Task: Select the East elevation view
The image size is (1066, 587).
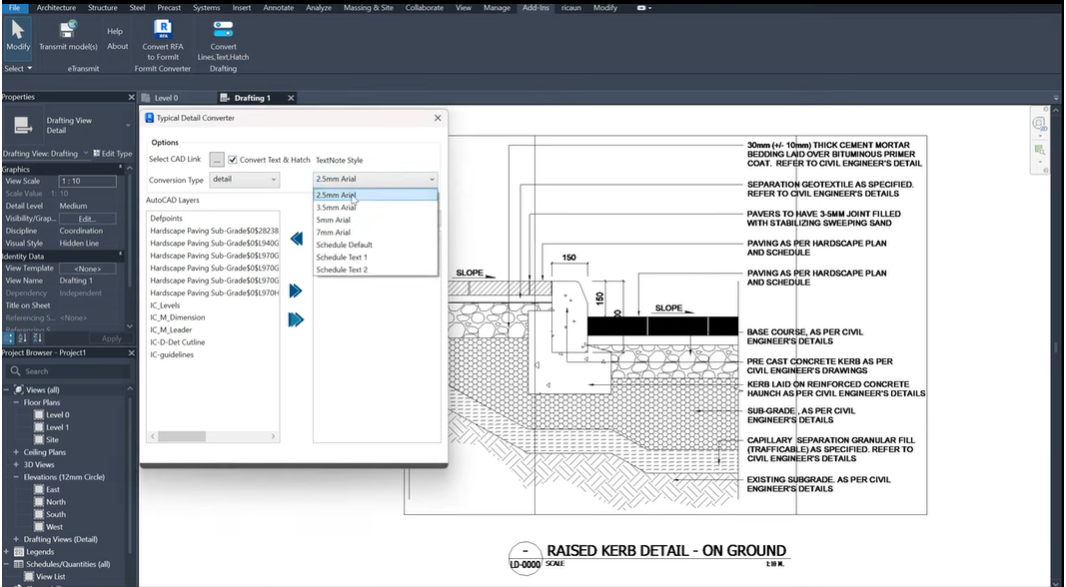Action: pyautogui.click(x=52, y=490)
